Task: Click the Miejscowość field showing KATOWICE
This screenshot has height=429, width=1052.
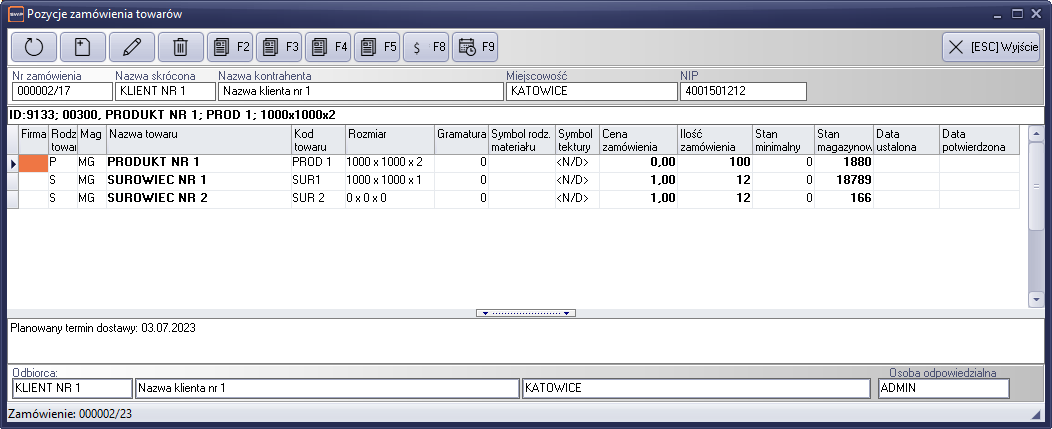Action: pyautogui.click(x=591, y=92)
